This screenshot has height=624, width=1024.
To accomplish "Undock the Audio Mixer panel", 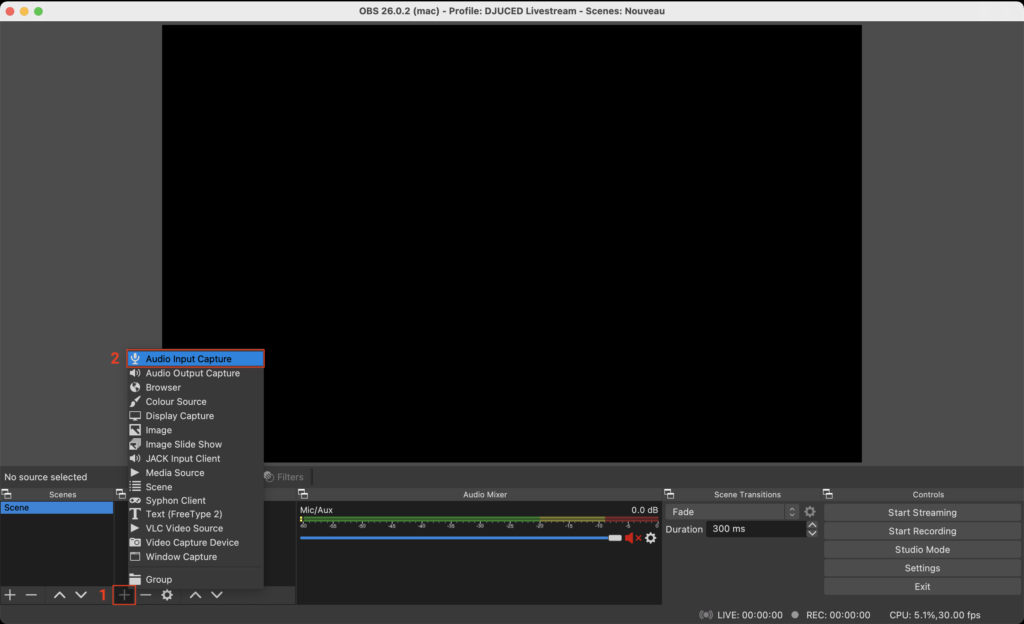I will 303,494.
